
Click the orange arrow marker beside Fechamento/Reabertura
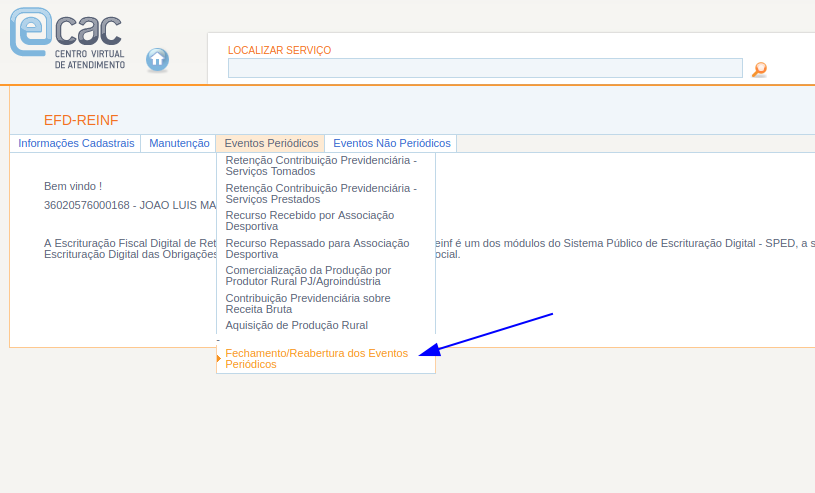pos(219,358)
